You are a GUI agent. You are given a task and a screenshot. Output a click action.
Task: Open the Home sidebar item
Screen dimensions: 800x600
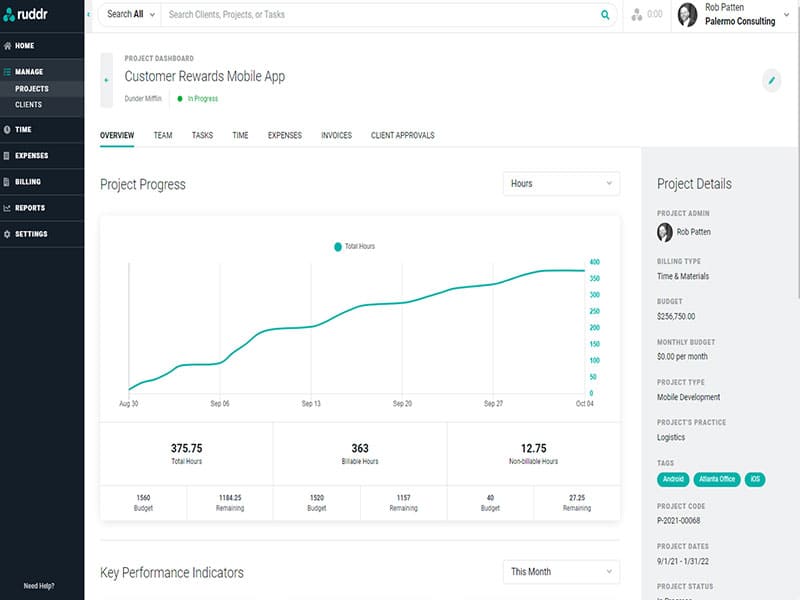24,46
